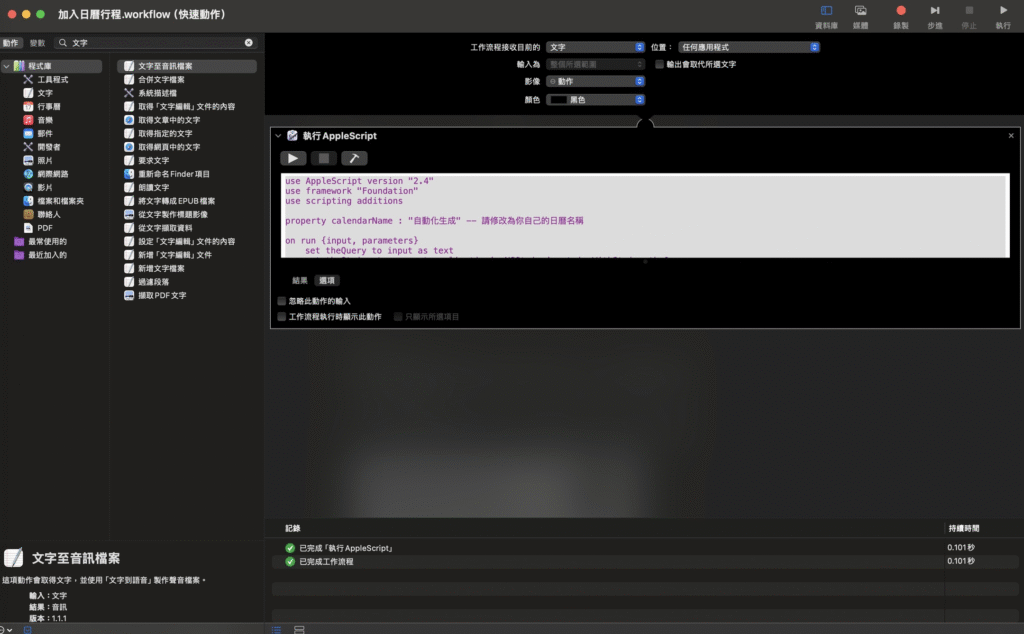Image resolution: width=1024 pixels, height=634 pixels.
Task: Click the 持續時間 column header
Action: (x=963, y=528)
